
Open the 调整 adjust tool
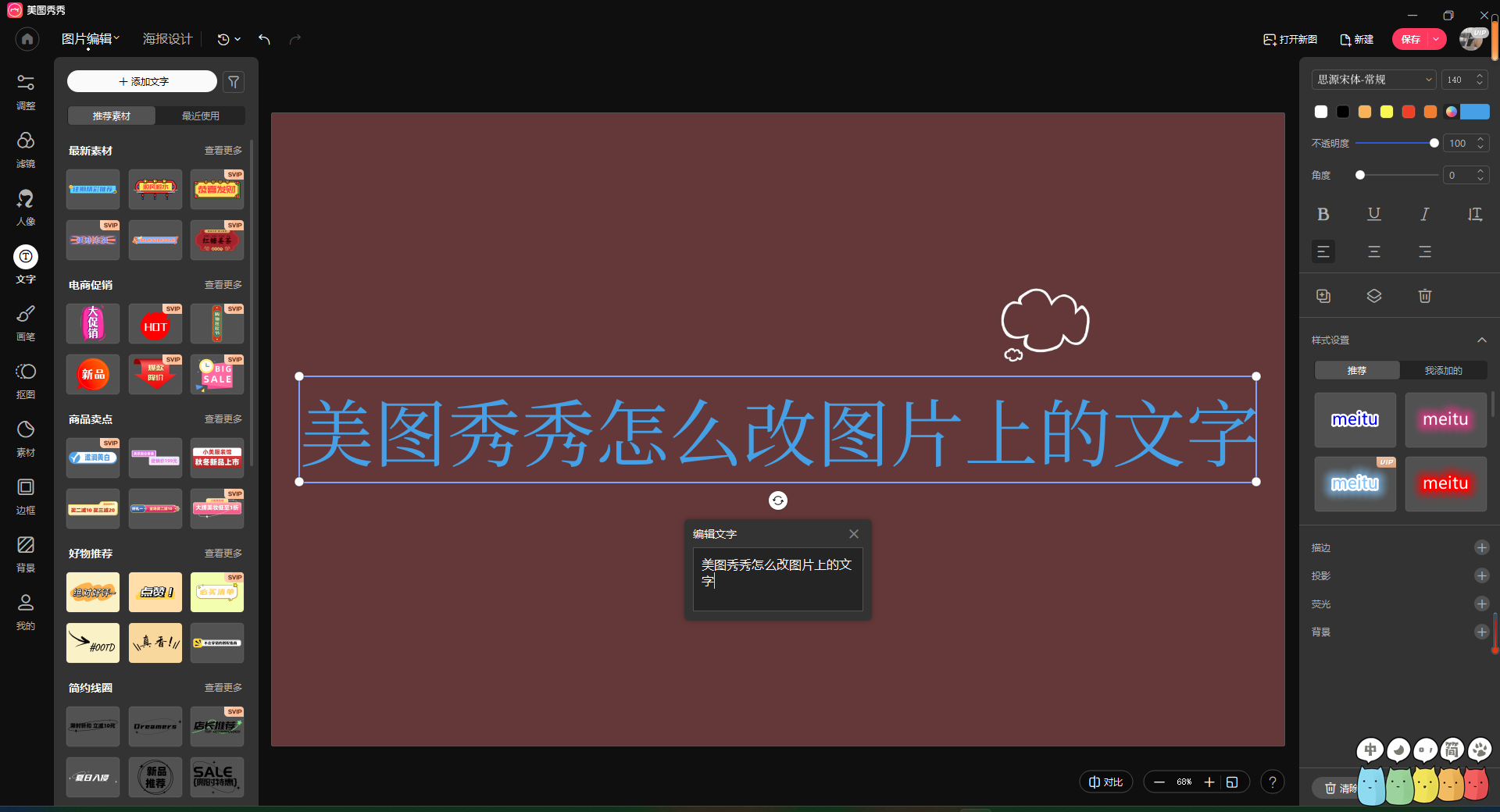(x=26, y=91)
